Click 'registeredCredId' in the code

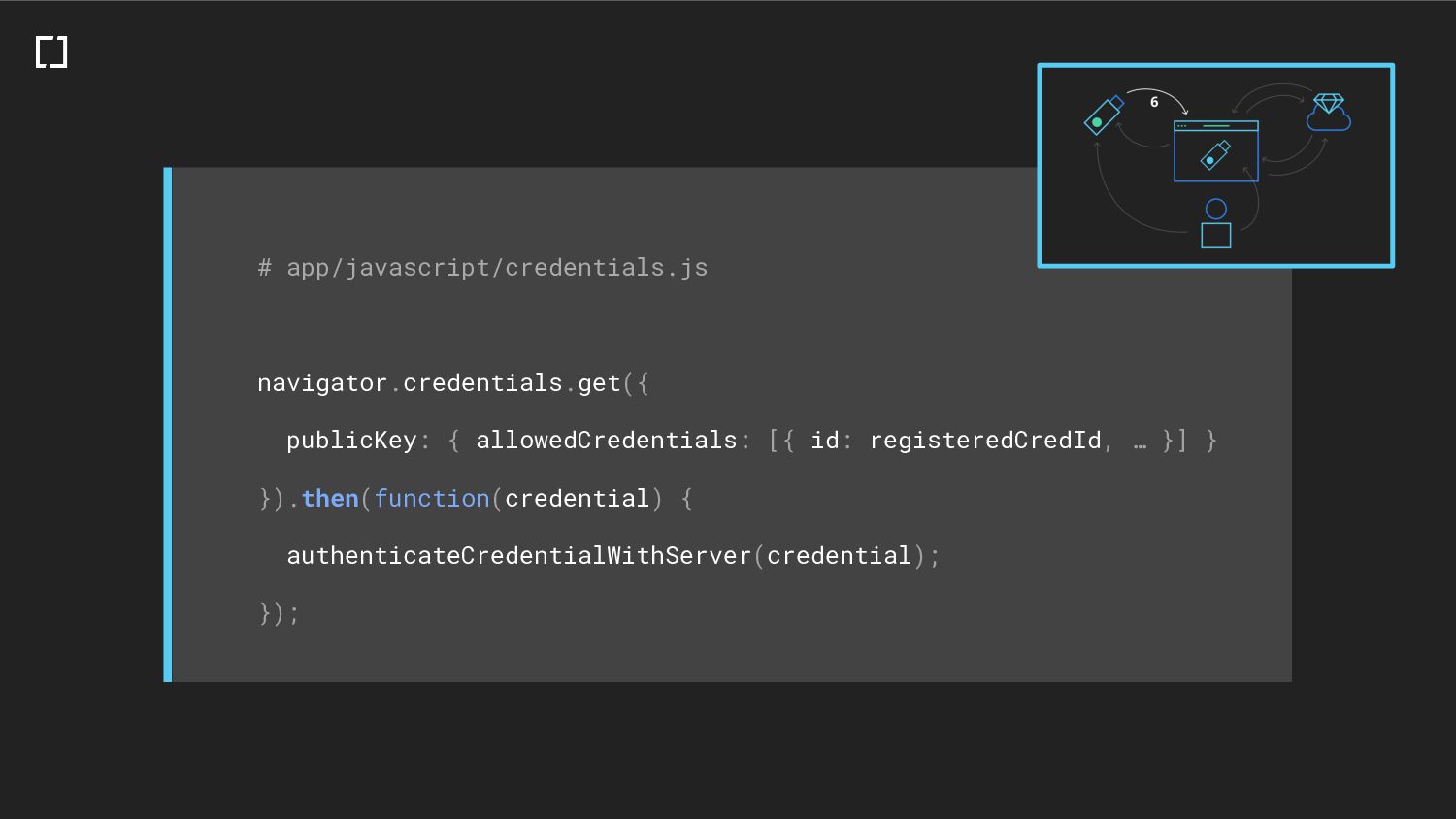click(x=984, y=441)
